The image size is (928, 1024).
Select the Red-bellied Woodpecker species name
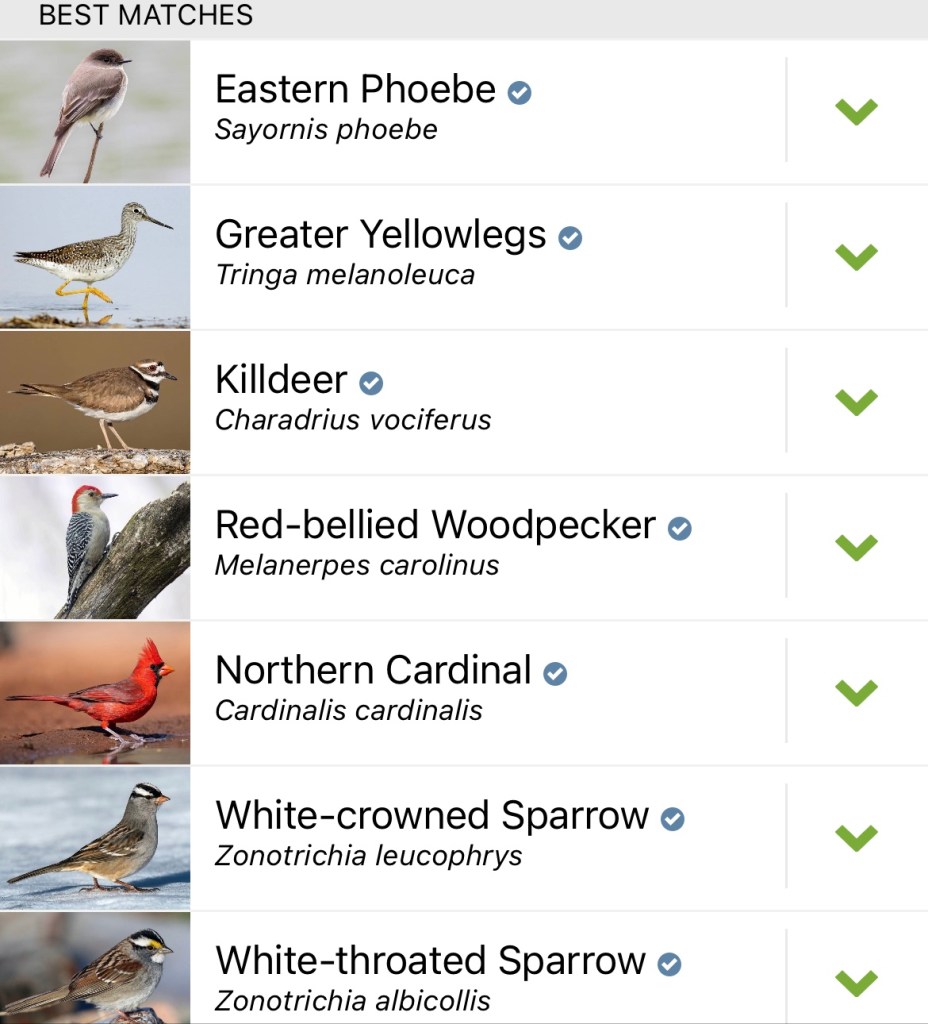(435, 526)
